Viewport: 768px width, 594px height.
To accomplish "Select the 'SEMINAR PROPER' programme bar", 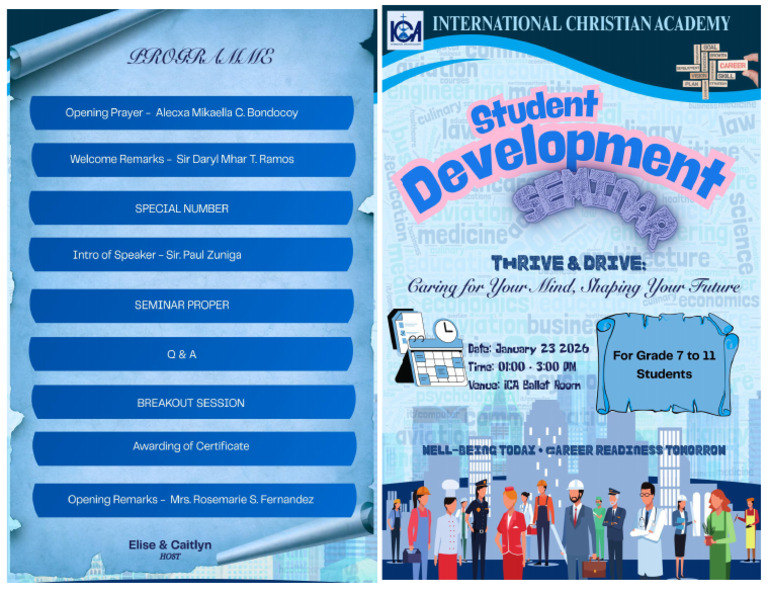I will [192, 306].
